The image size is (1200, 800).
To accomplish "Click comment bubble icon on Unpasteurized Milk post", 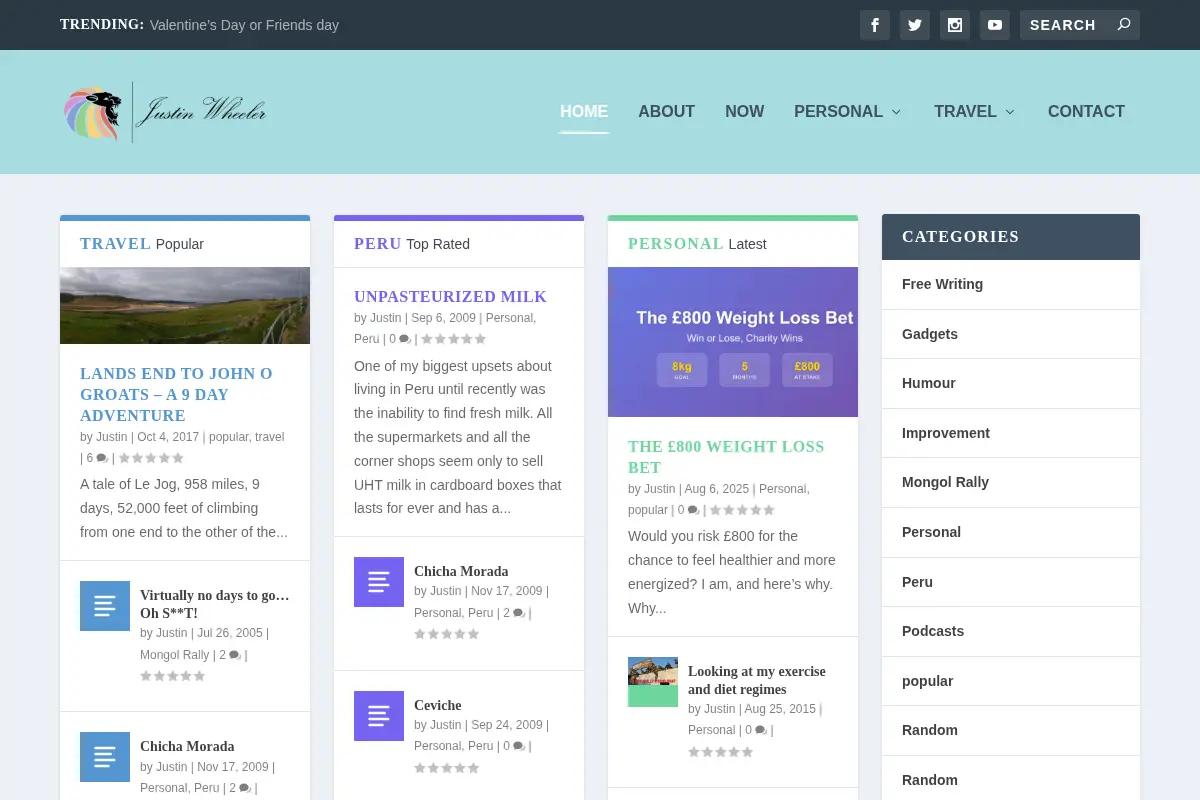I will tap(405, 339).
